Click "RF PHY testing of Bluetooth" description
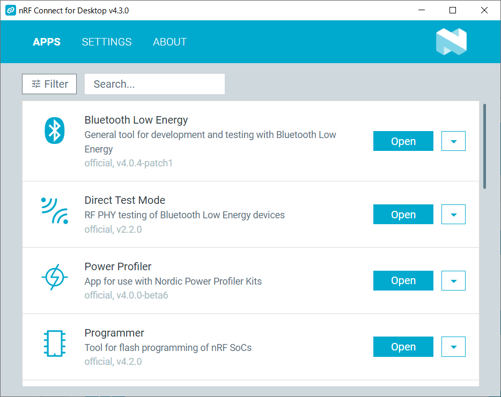Screen dimensions: 501x397 pos(184,215)
